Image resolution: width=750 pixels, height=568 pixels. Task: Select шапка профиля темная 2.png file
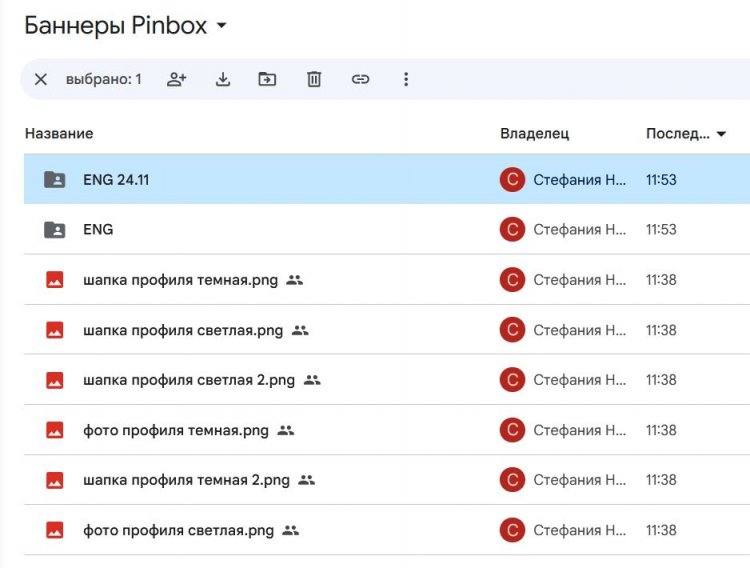coord(186,480)
